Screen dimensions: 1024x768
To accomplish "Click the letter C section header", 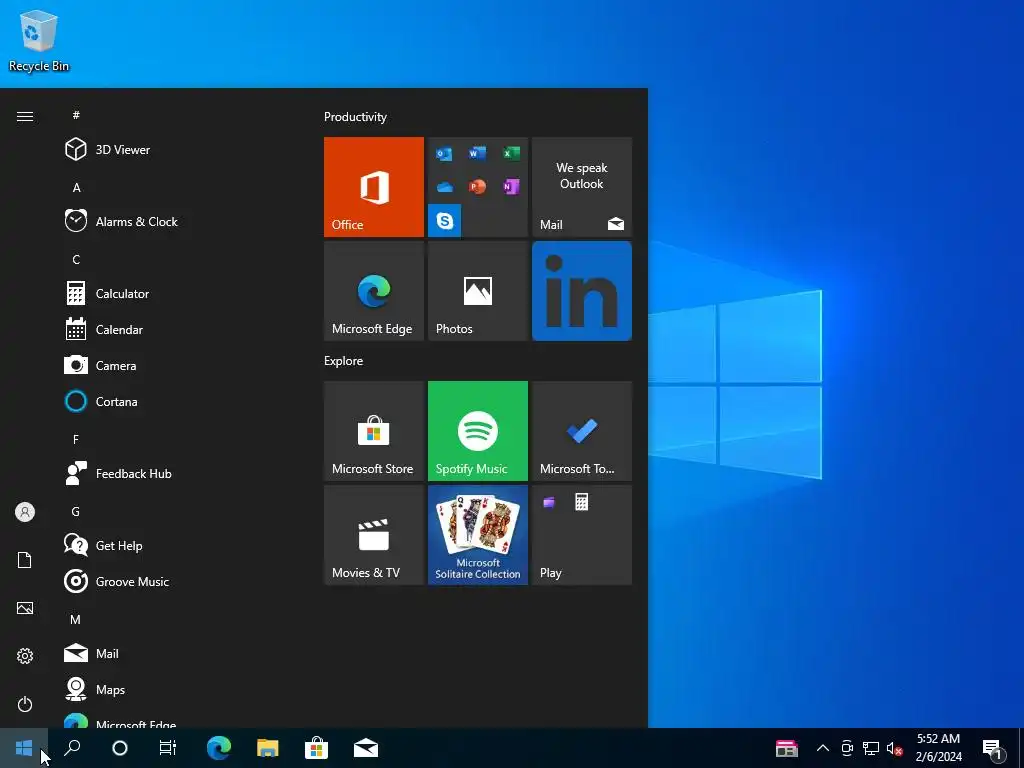I will (76, 259).
